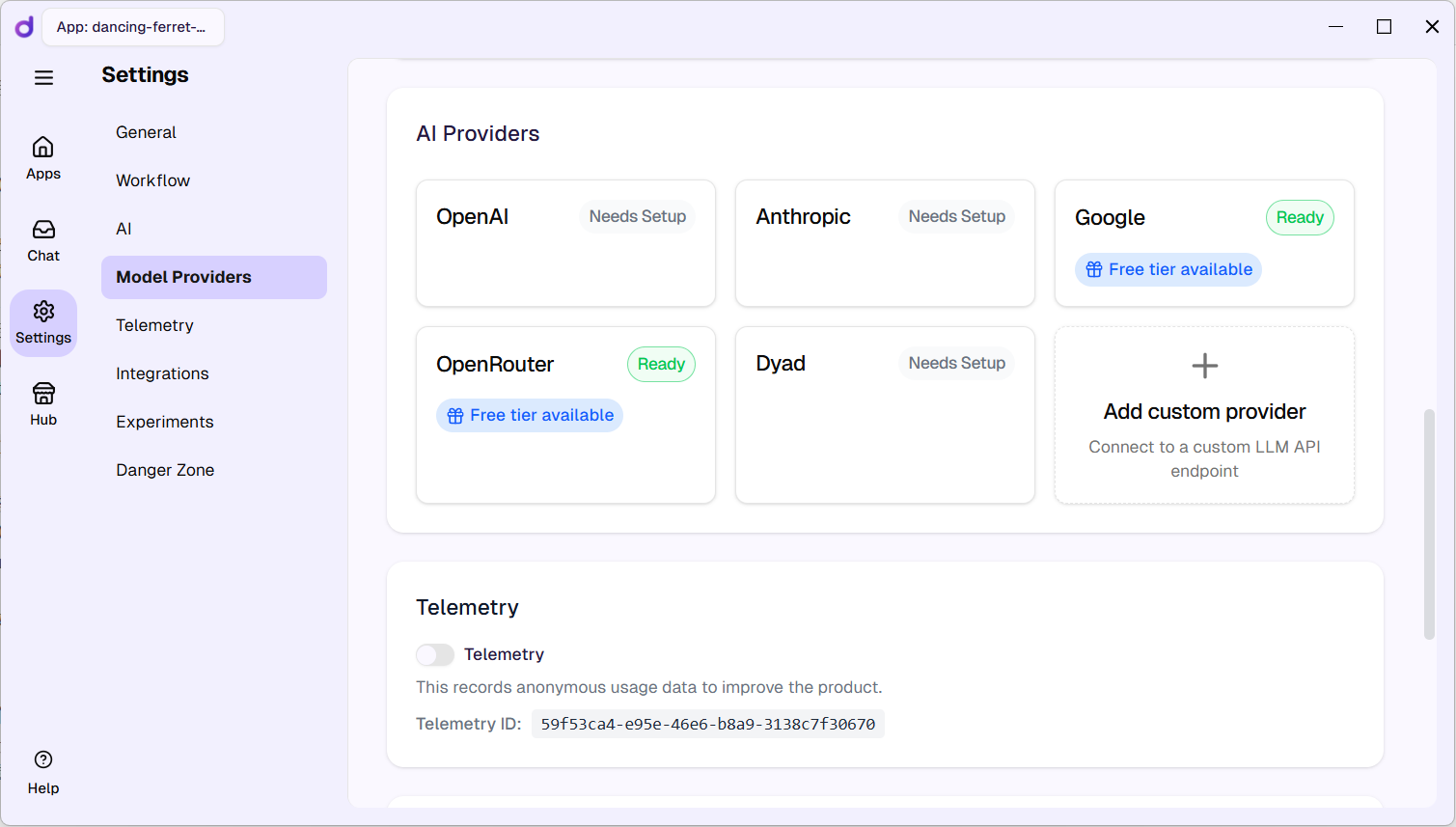Select the Telemetry ID value

(x=707, y=725)
